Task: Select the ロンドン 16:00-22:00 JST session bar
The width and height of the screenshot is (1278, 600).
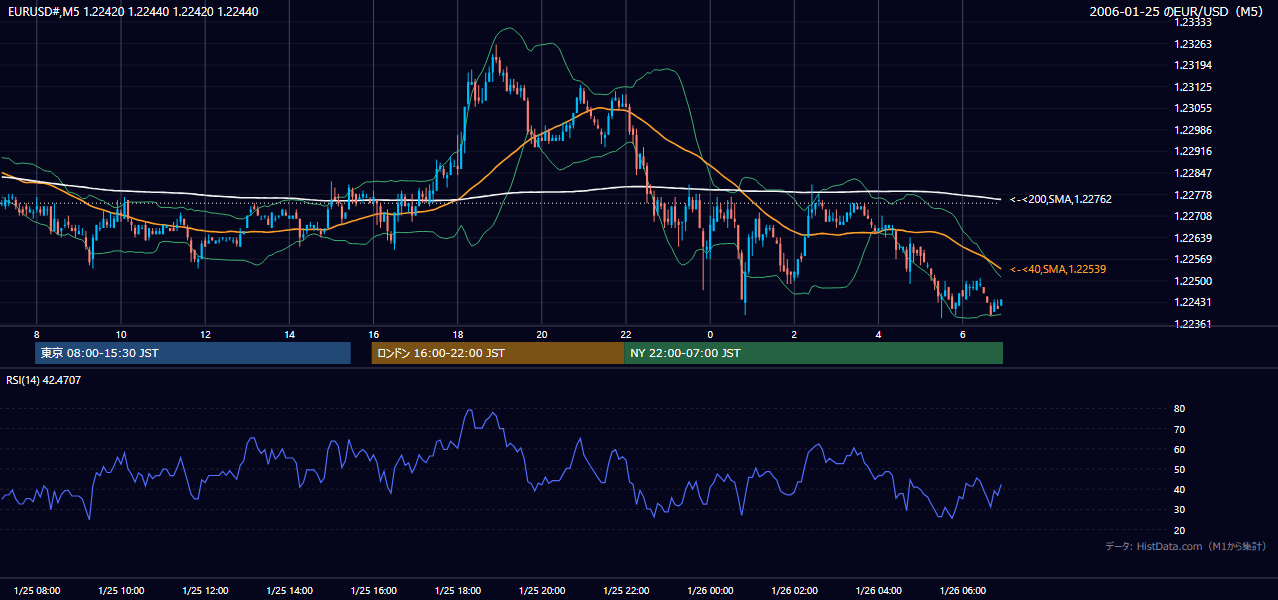Action: pos(498,353)
